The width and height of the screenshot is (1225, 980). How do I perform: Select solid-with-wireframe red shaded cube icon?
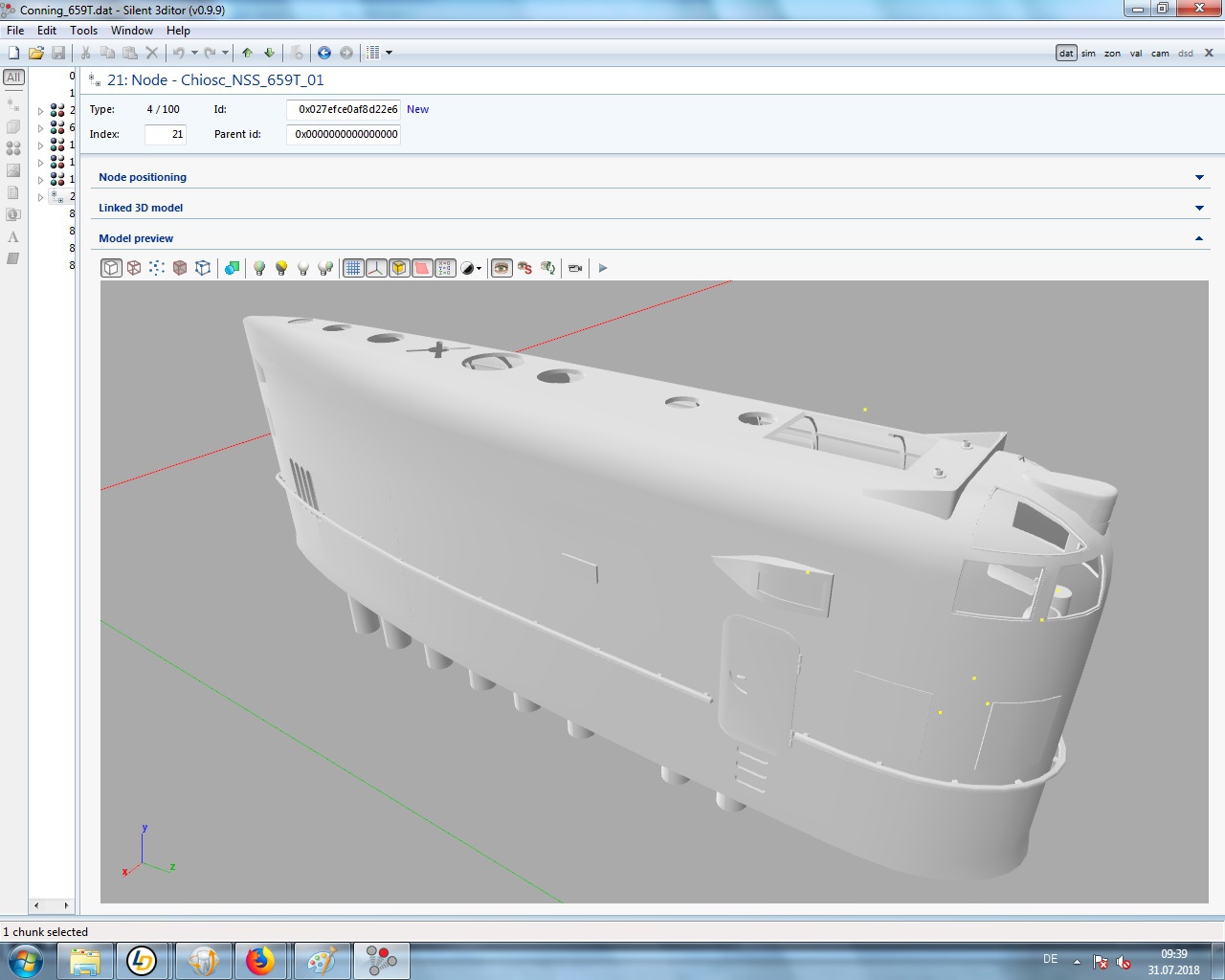tap(180, 268)
